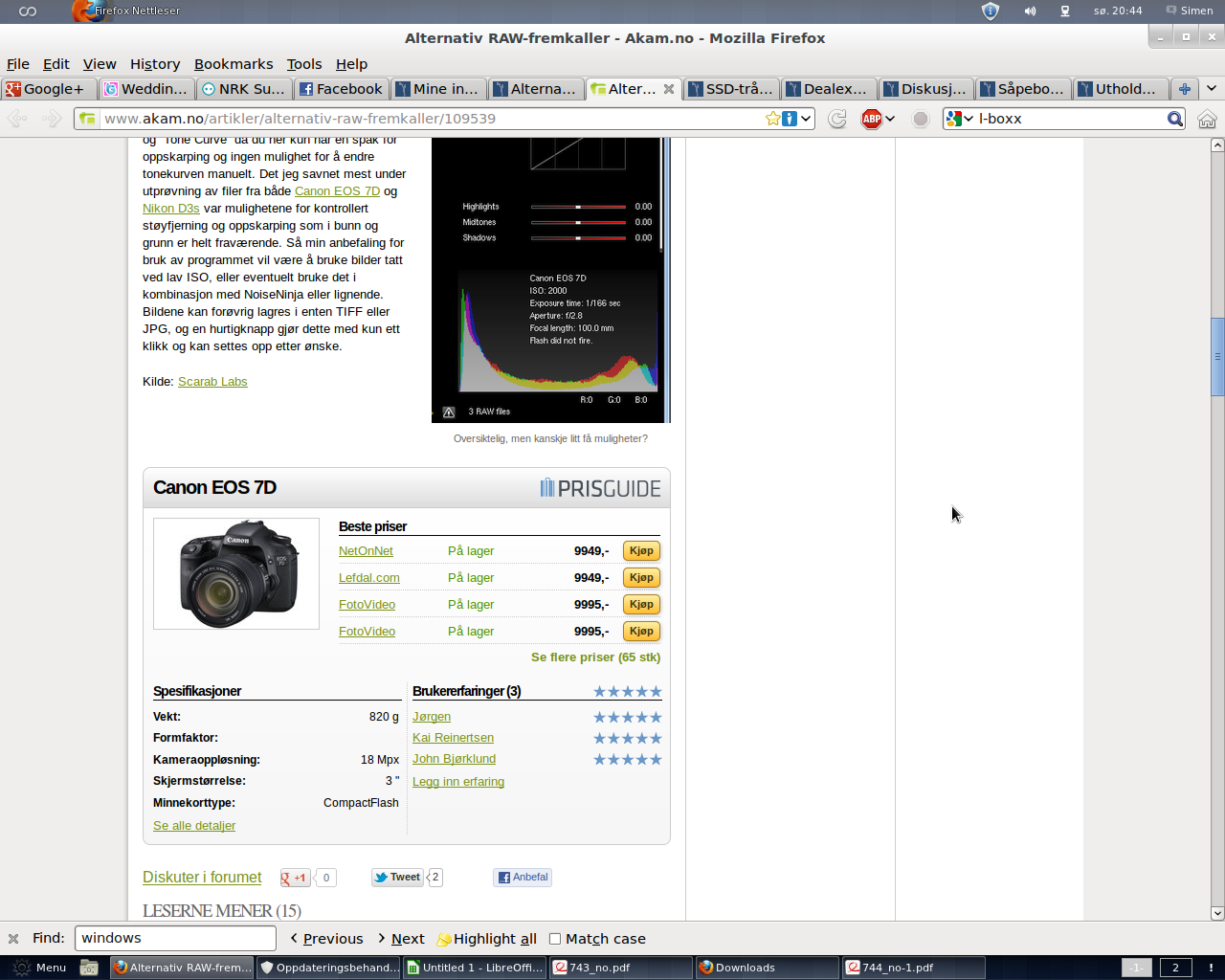The image size is (1225, 980).
Task: Open Se alle detaljer link
Action: click(194, 826)
